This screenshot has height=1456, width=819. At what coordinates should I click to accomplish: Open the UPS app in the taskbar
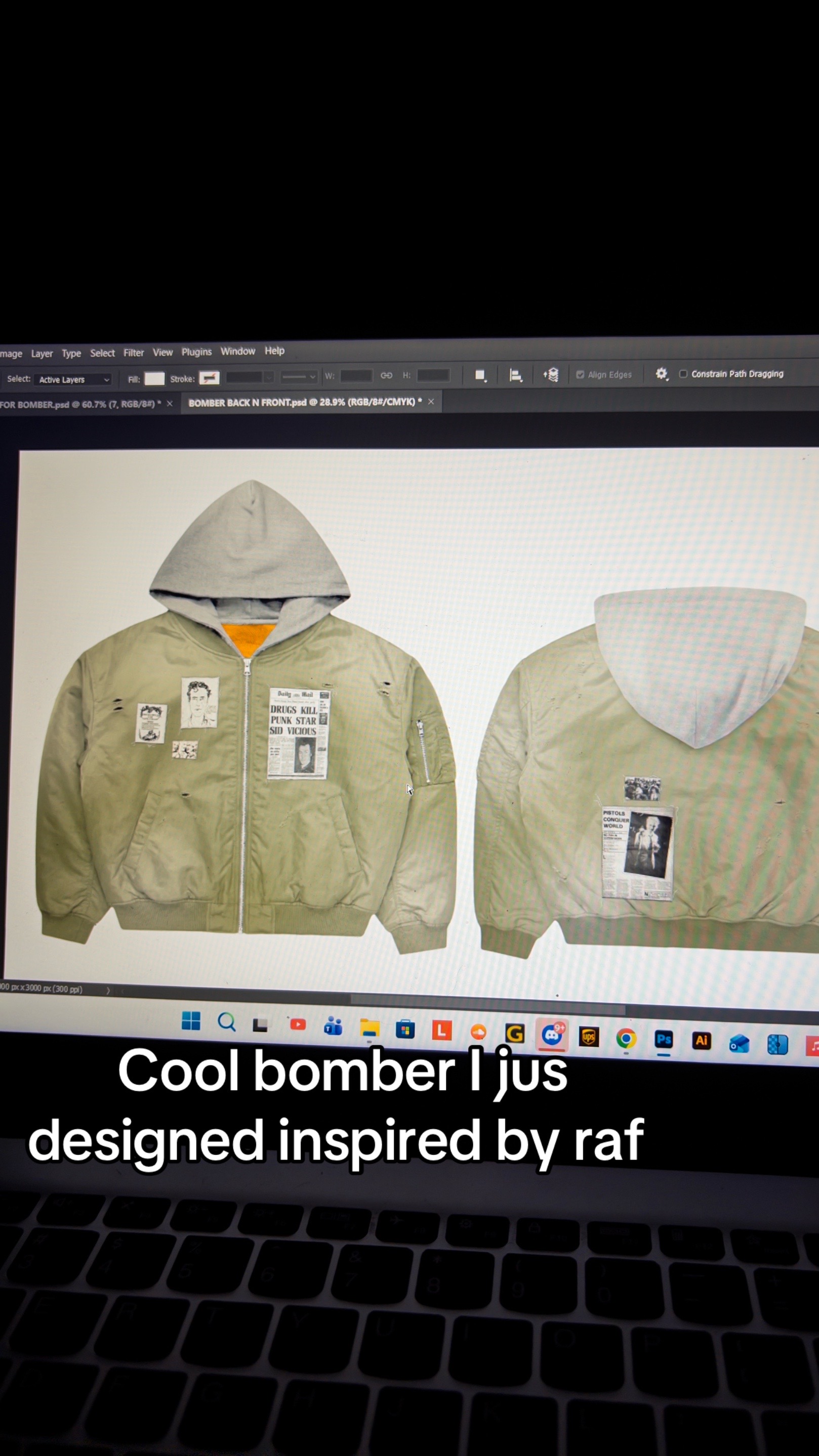point(589,1037)
